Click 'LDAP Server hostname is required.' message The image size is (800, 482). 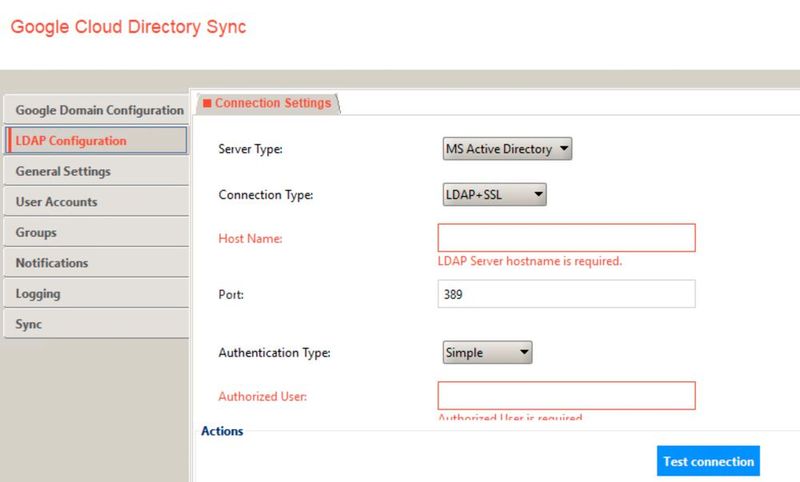(530, 261)
